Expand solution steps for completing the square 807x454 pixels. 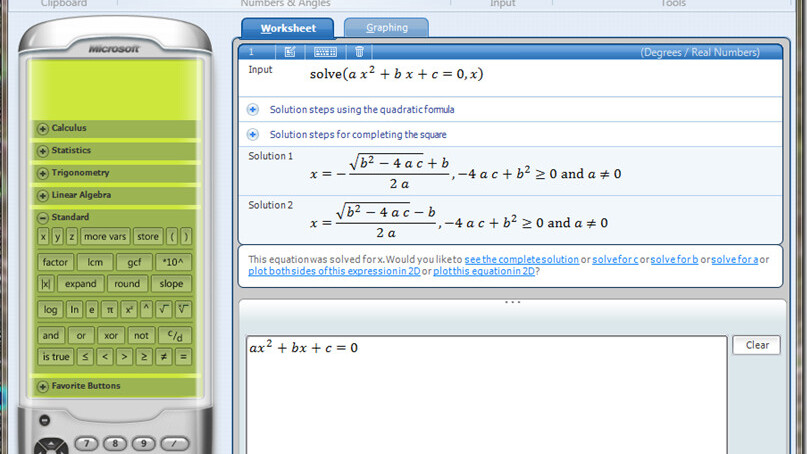click(x=253, y=135)
